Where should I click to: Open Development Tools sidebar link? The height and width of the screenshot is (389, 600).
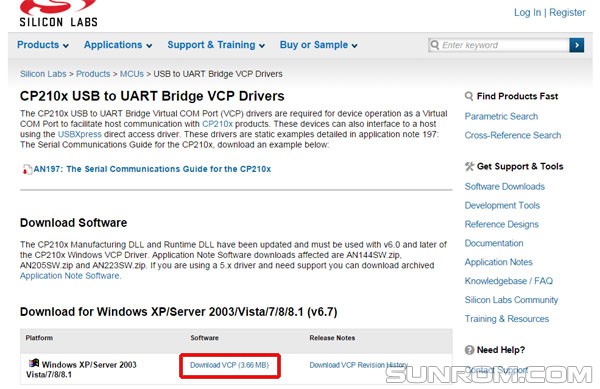[x=502, y=205]
